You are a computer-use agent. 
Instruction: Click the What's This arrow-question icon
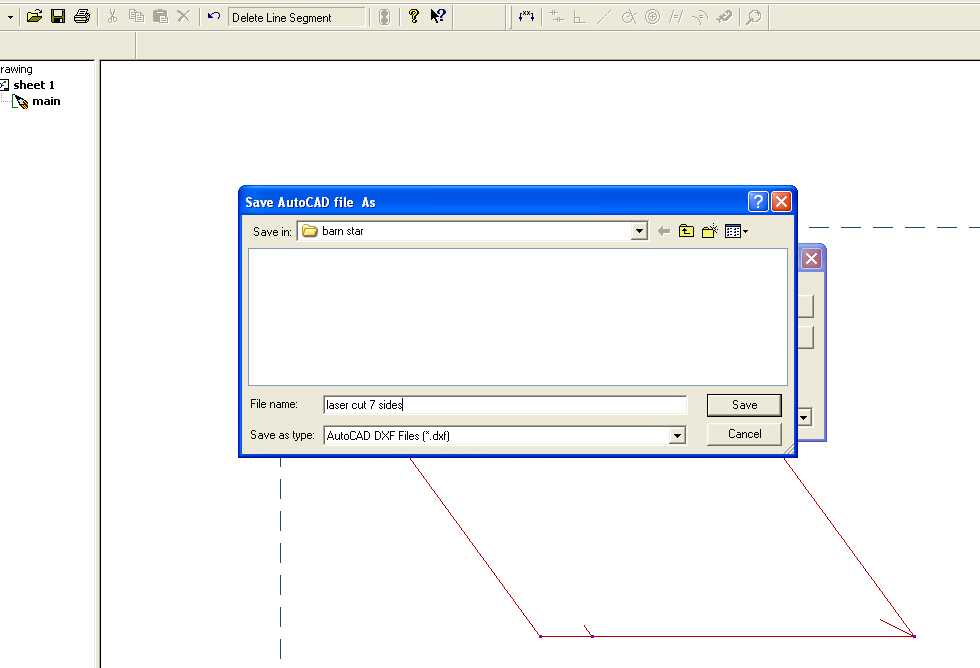(438, 16)
